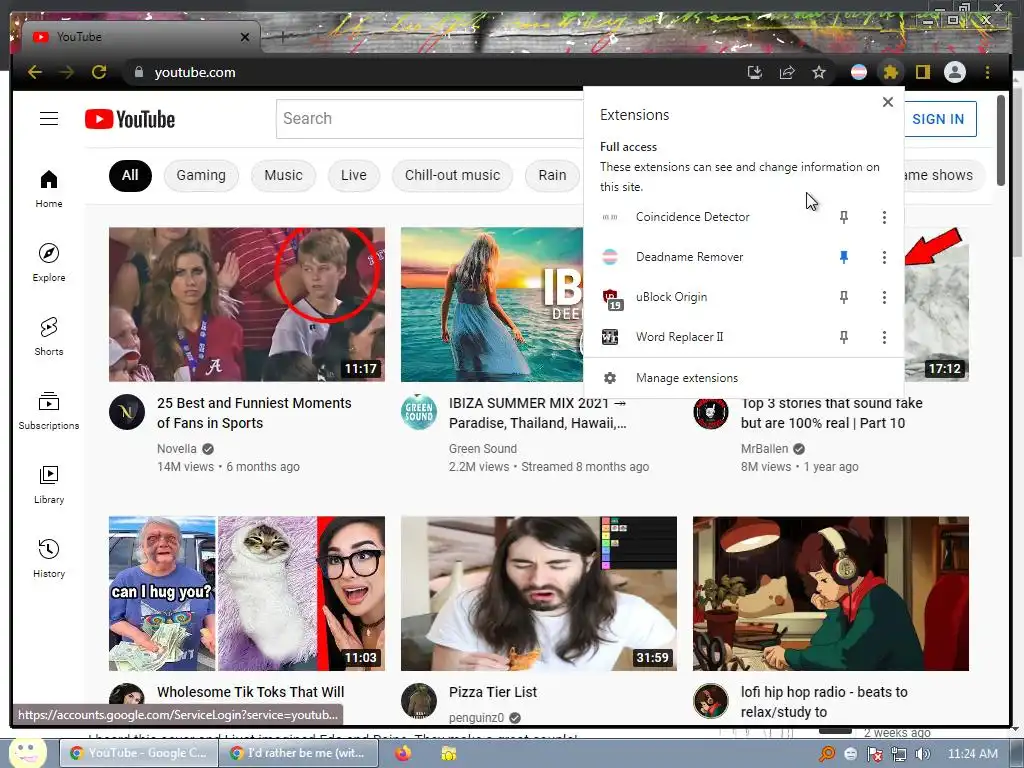Click the share page icon in address bar
The image size is (1024, 768).
tap(787, 72)
